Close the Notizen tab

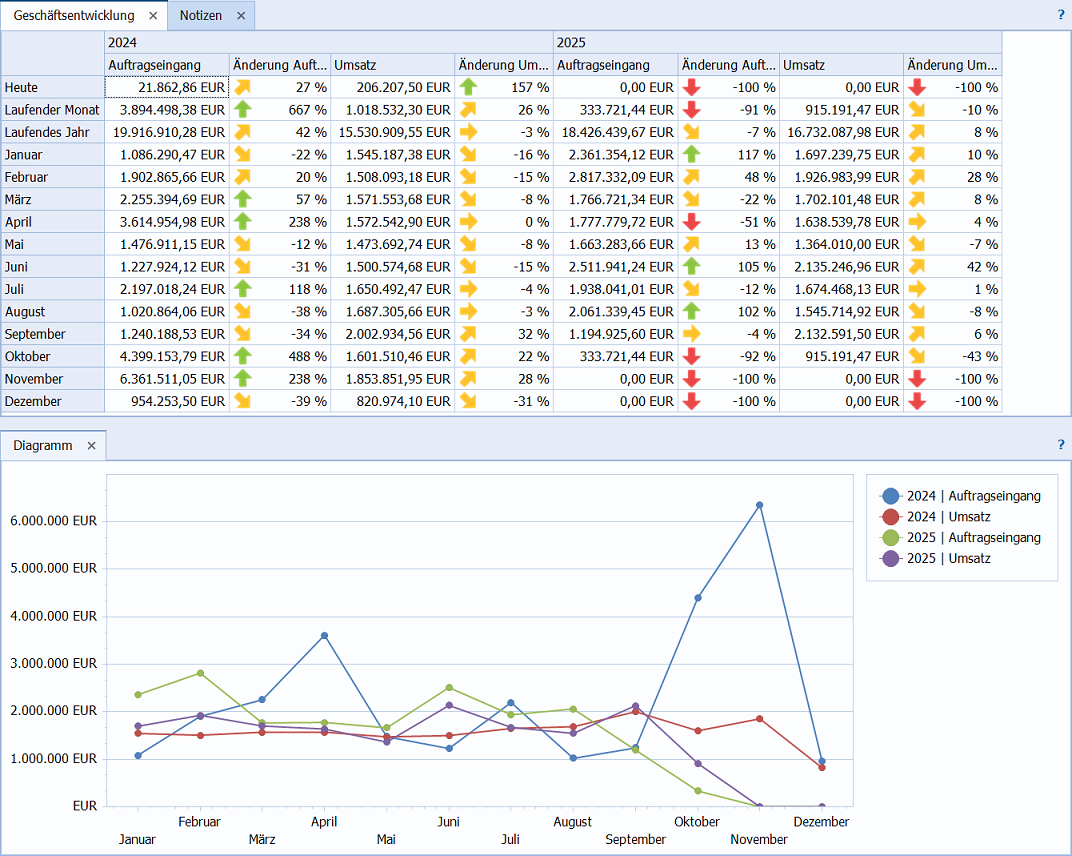coord(241,16)
